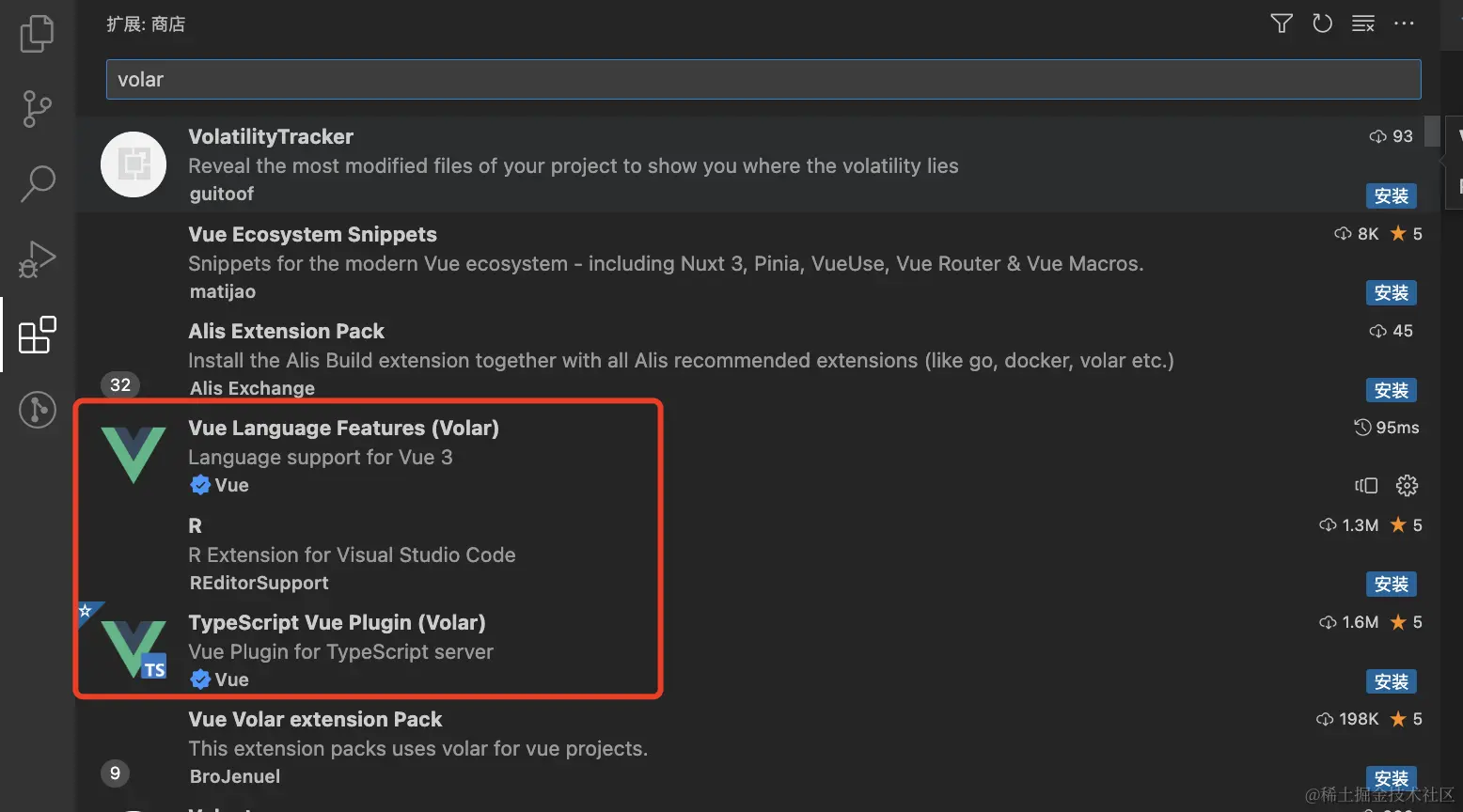This screenshot has height=812, width=1463.
Task: Install the R extension
Action: [1391, 585]
